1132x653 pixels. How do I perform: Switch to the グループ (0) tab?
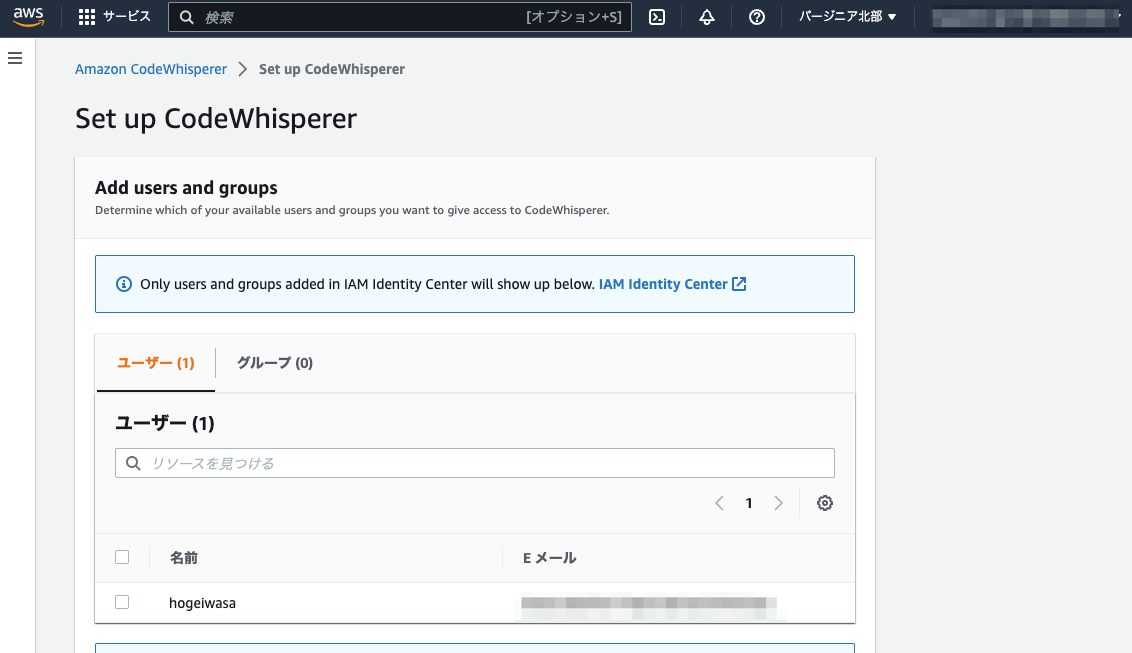[x=274, y=363]
